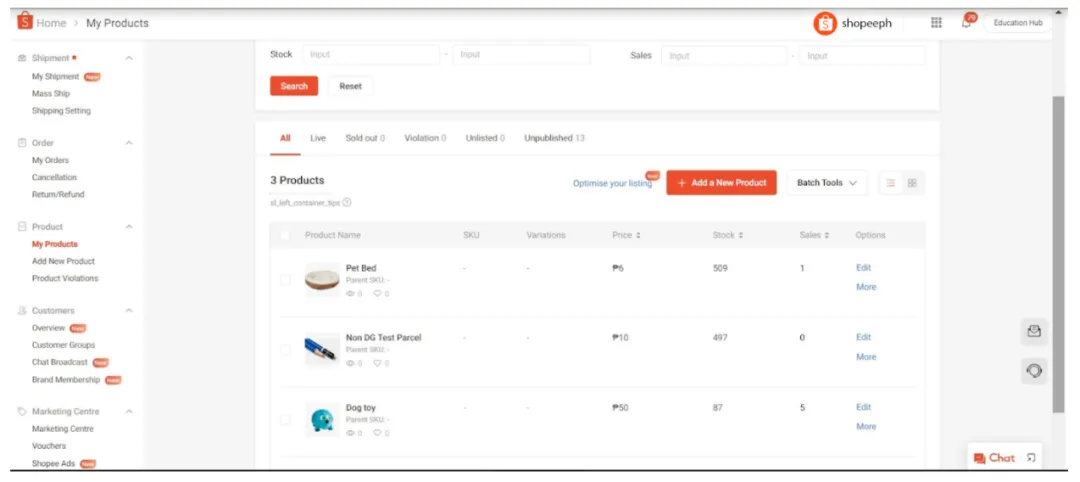Switch to the Sold out tab
This screenshot has width=1080, height=482.
[365, 138]
